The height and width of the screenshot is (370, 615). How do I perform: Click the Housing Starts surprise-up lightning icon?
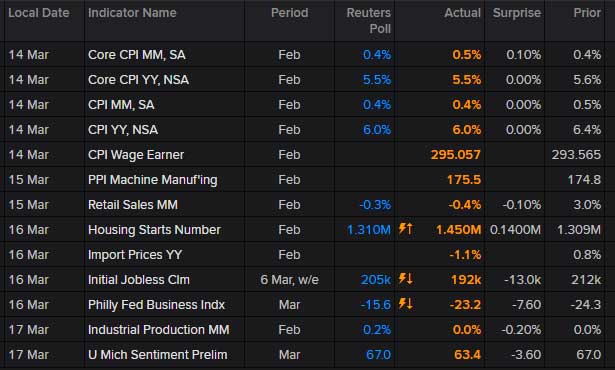click(405, 228)
